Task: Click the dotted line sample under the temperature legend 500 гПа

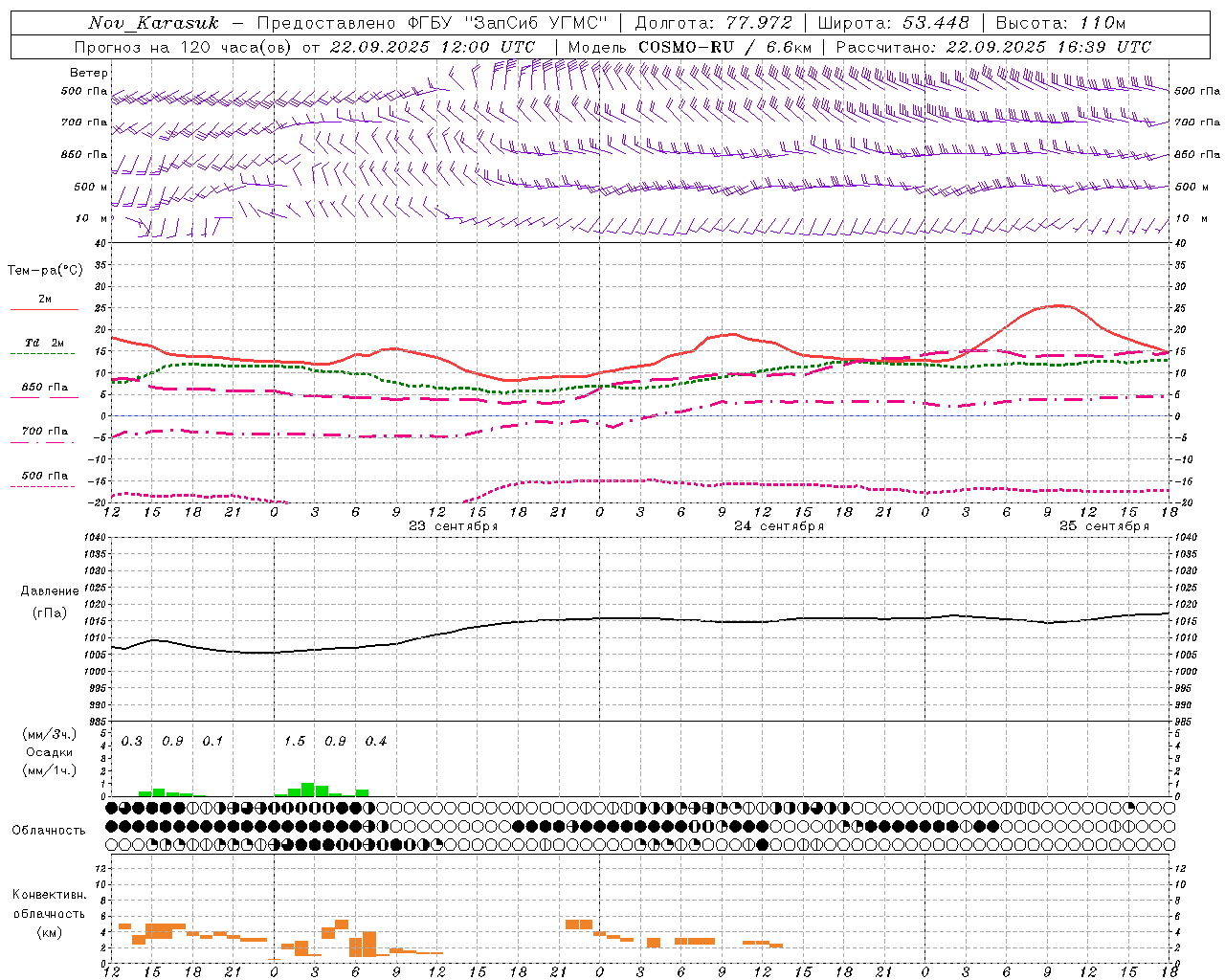Action: click(43, 486)
